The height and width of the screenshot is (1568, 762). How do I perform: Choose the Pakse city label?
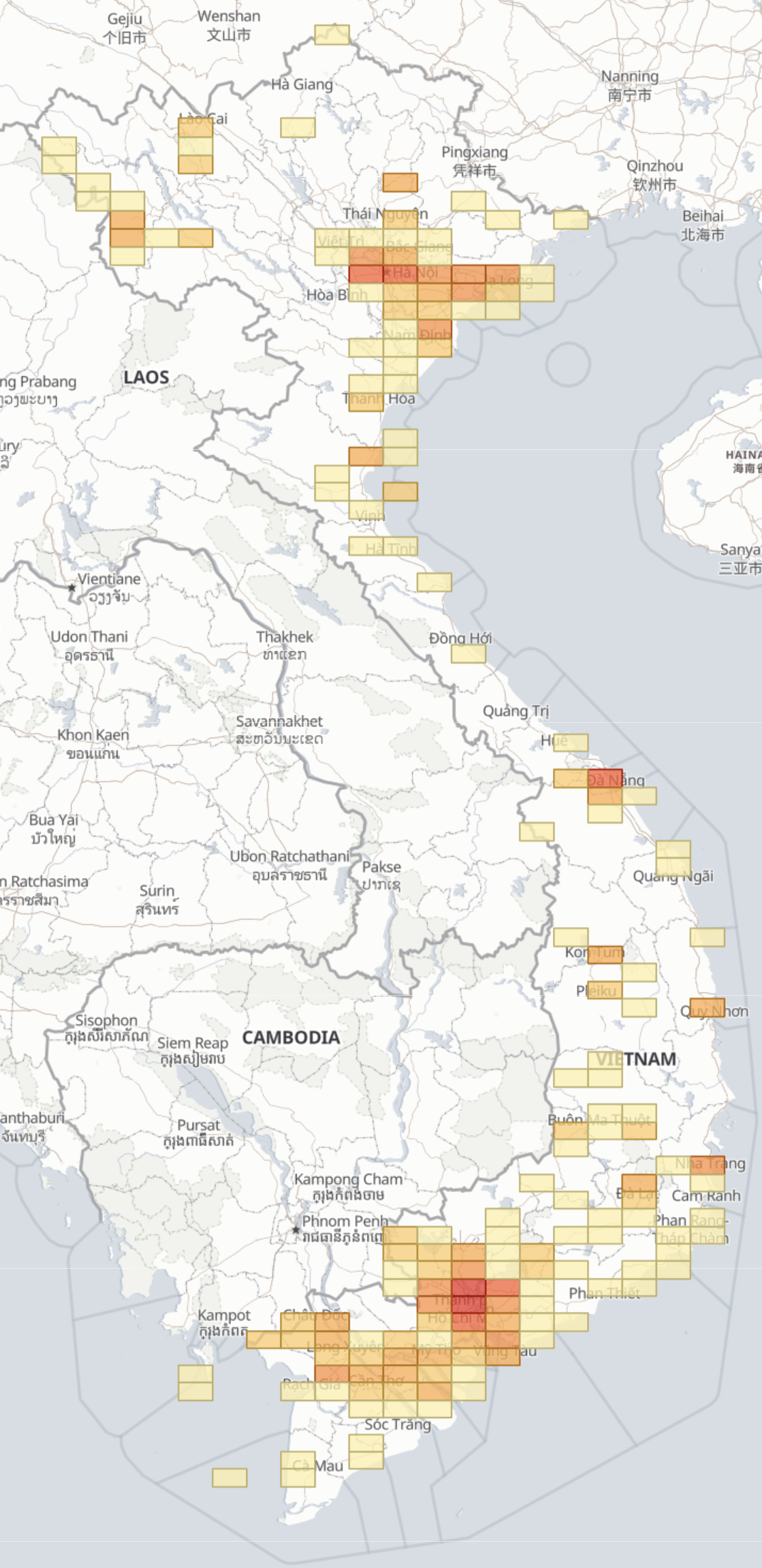click(x=382, y=866)
